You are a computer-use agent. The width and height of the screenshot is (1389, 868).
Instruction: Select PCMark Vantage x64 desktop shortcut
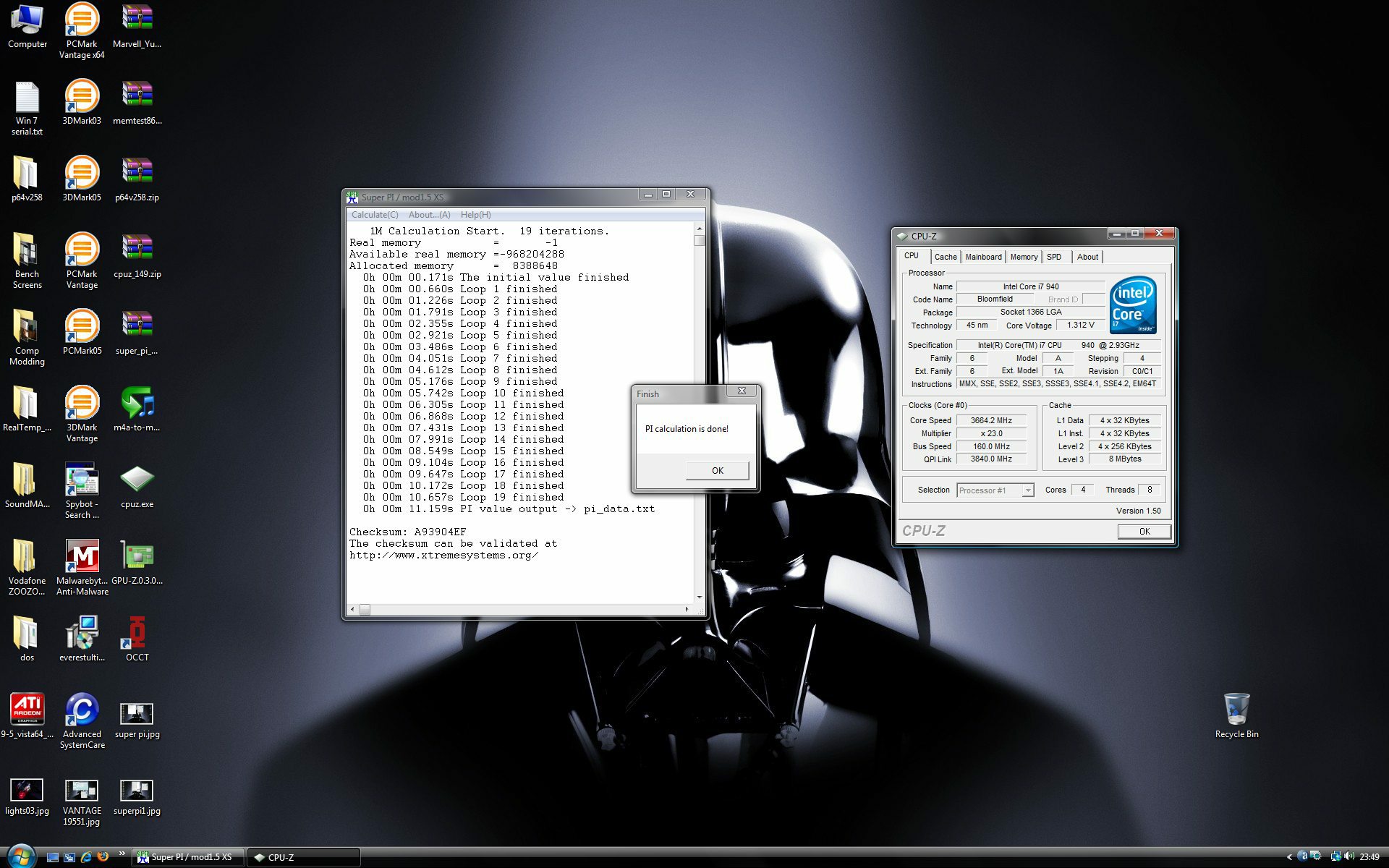coord(82,30)
